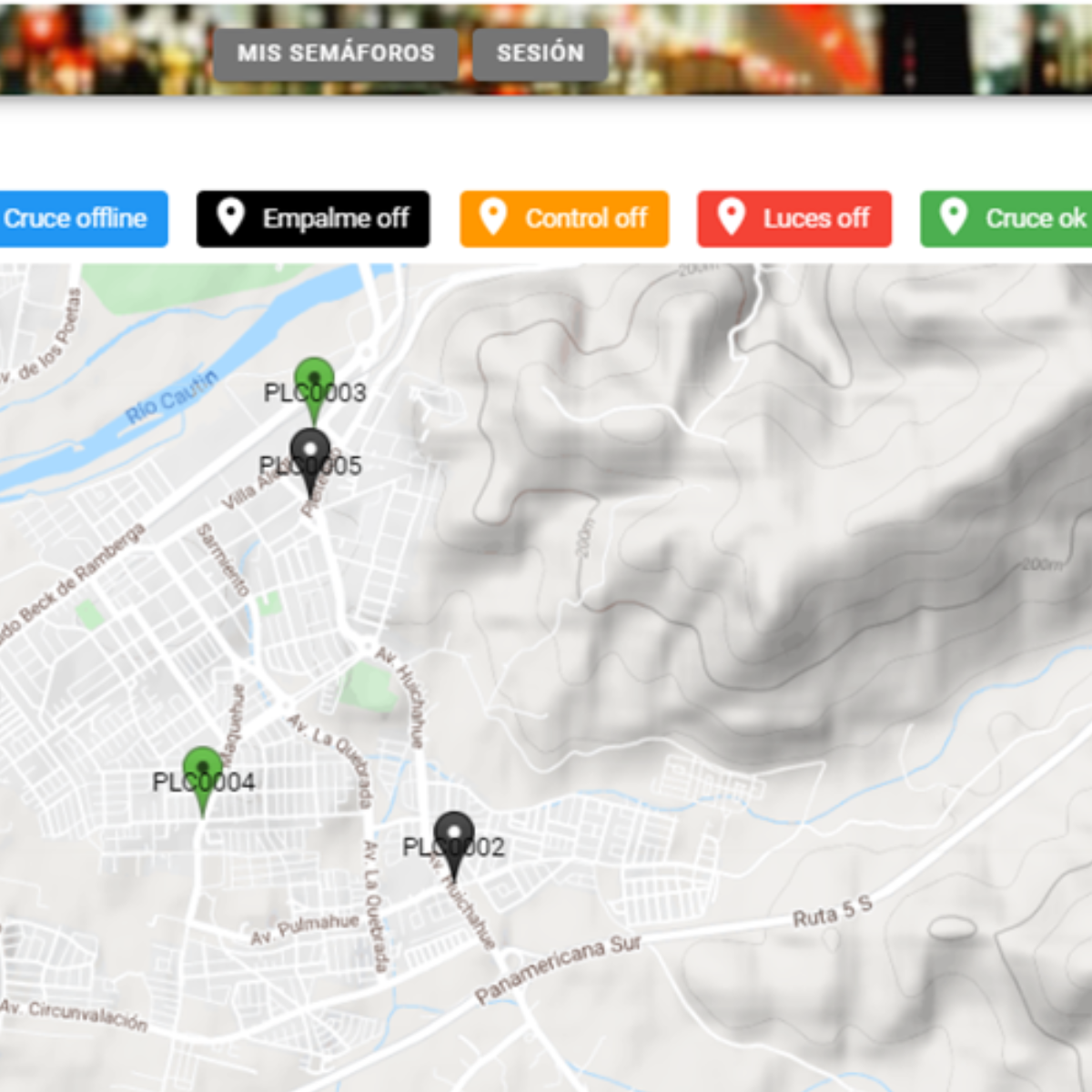The width and height of the screenshot is (1092, 1092).
Task: Click the Av. Pulmahue street label
Action: pos(305,929)
